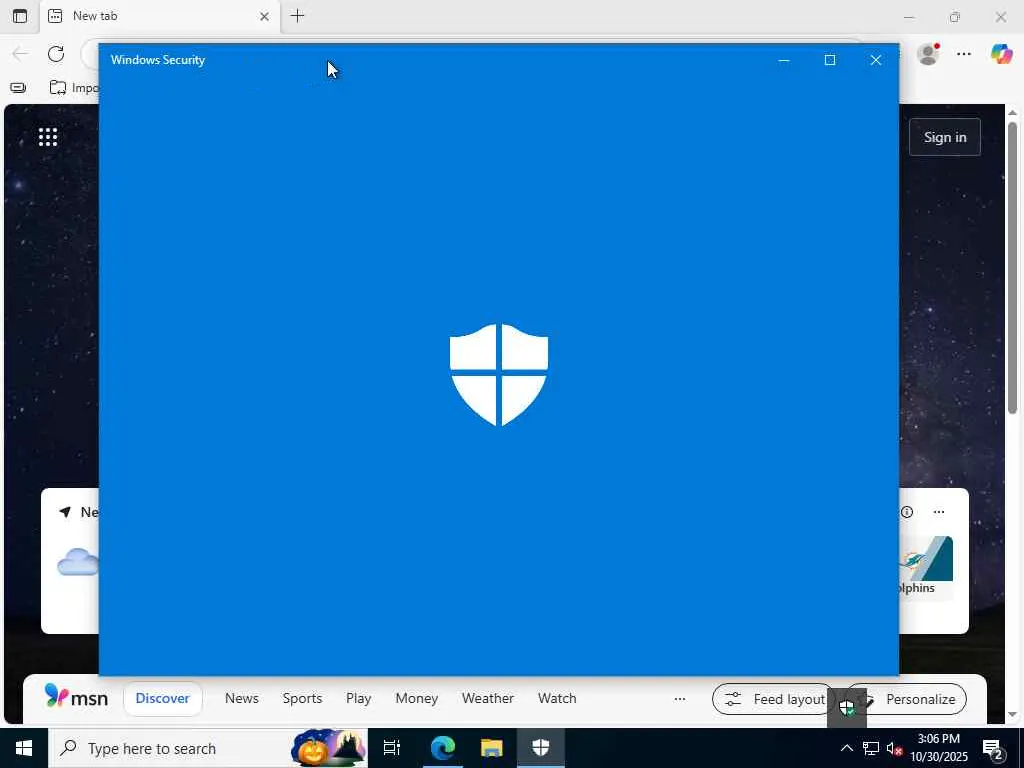Refresh the page in Edge
Viewport: 1024px width, 768px height.
pos(56,54)
